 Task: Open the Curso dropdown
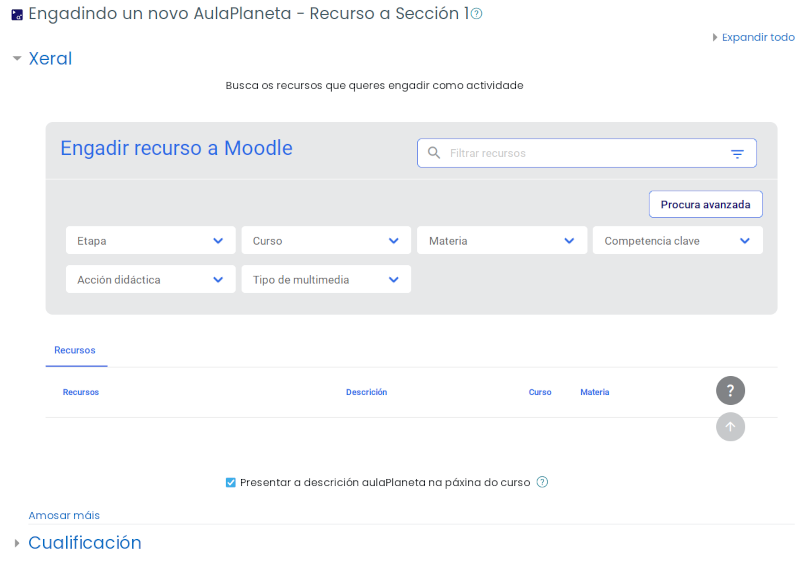point(326,241)
